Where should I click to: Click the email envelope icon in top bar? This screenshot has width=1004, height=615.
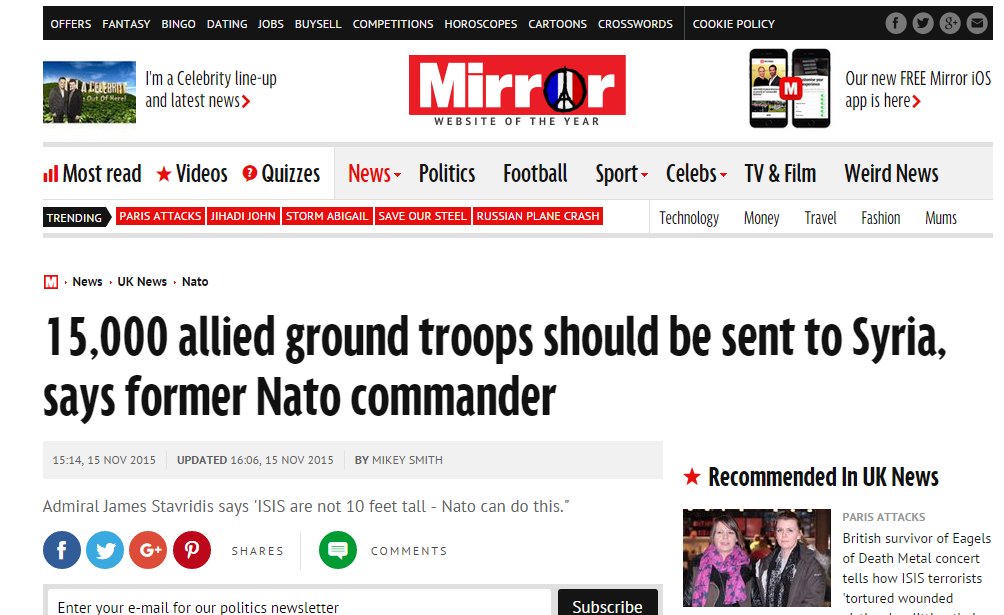(x=976, y=24)
